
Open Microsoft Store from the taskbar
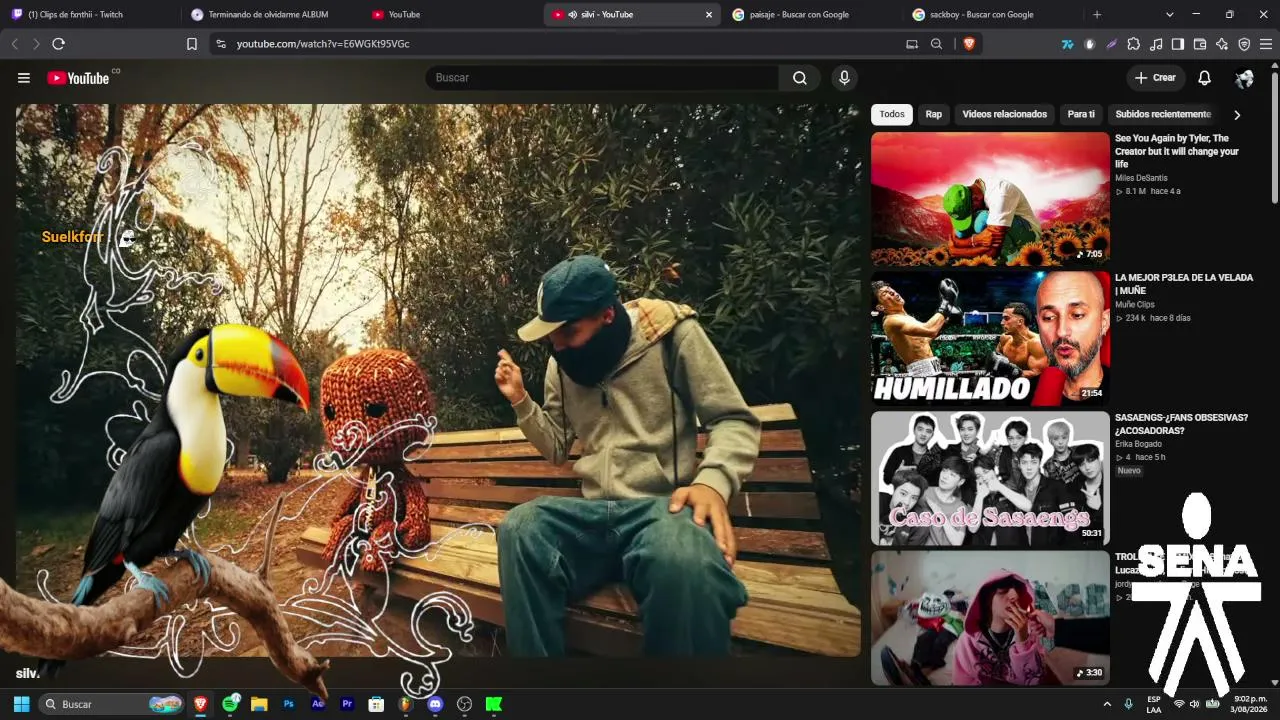(x=376, y=704)
